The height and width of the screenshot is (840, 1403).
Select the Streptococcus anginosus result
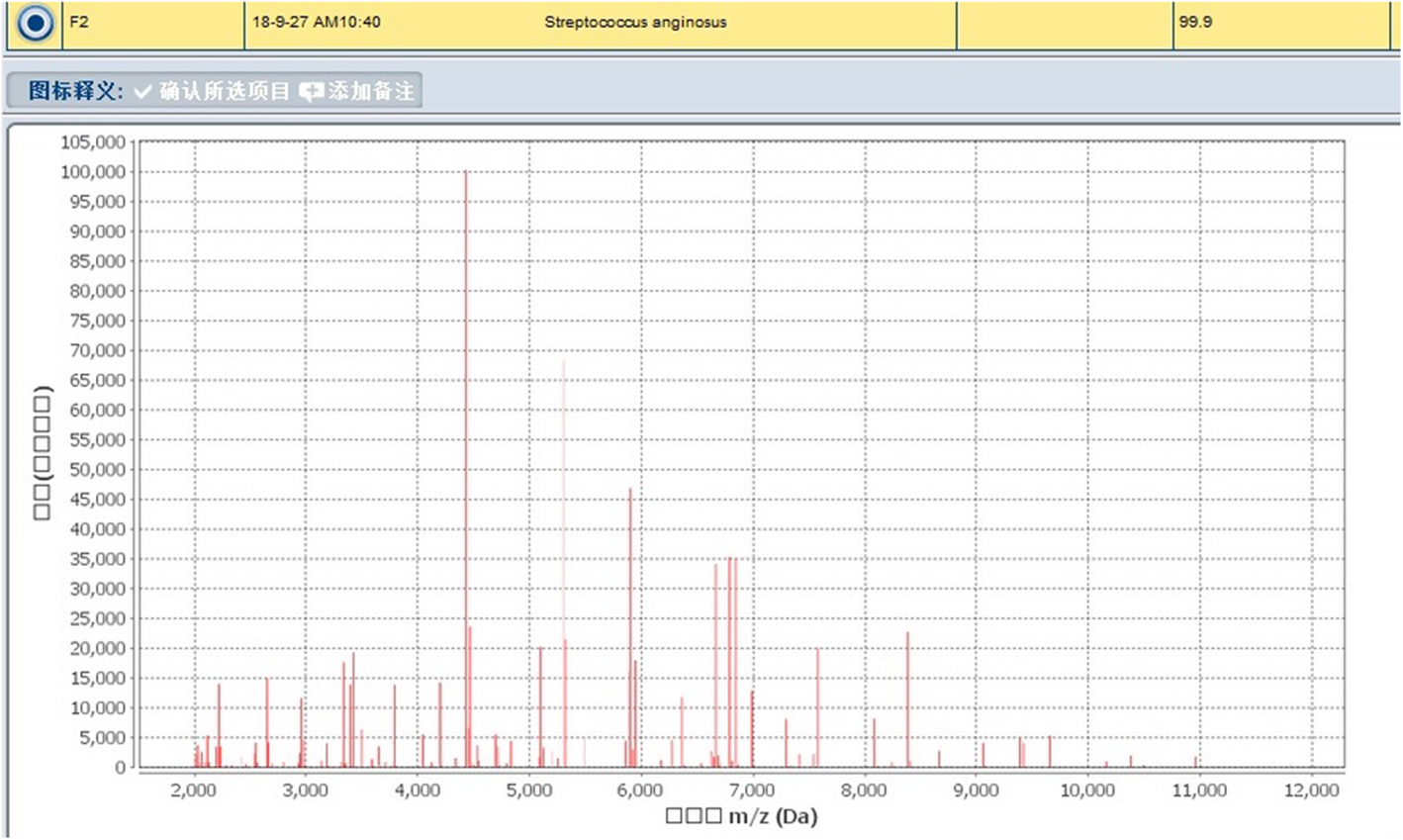point(635,22)
